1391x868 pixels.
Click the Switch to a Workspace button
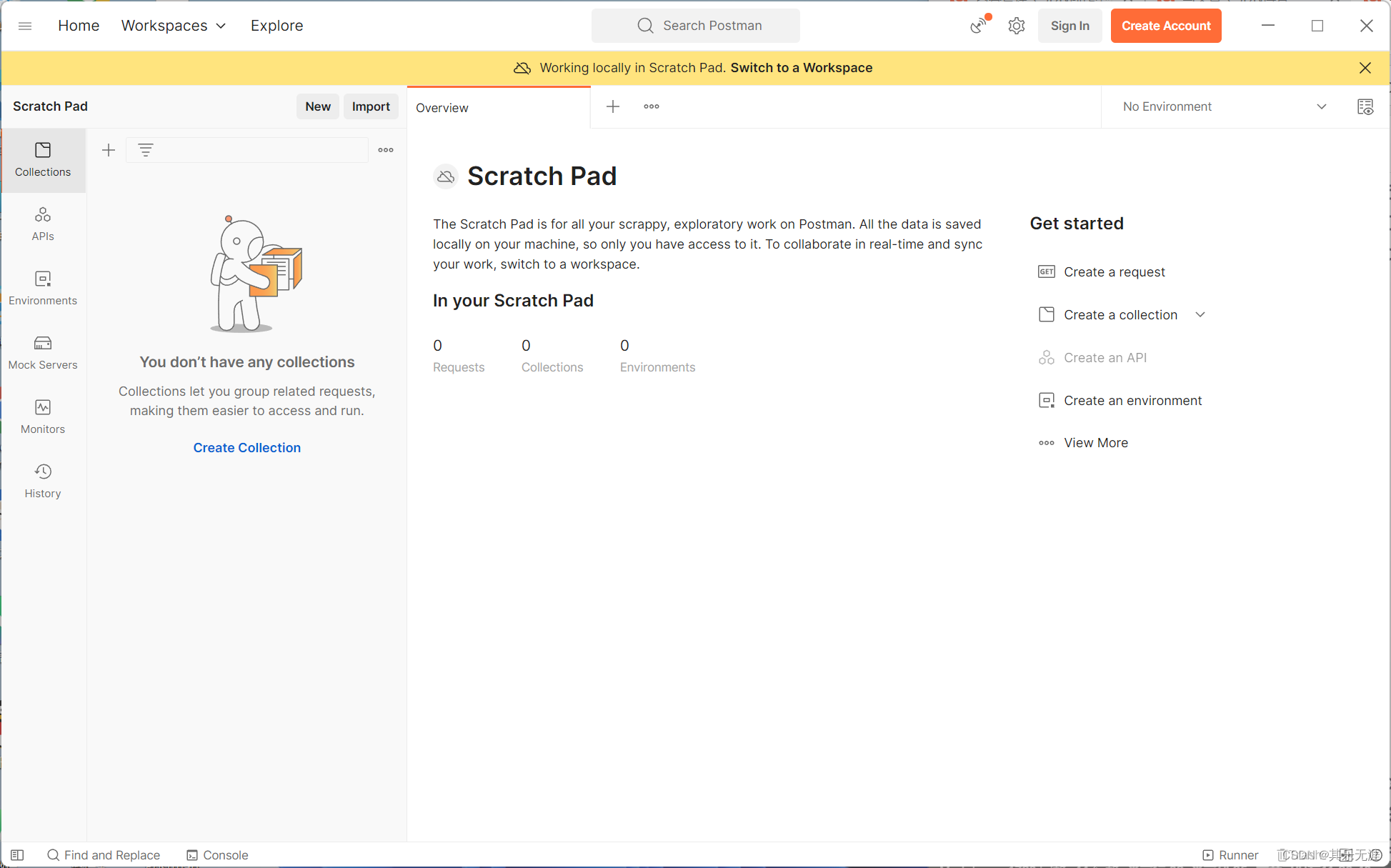(x=801, y=67)
